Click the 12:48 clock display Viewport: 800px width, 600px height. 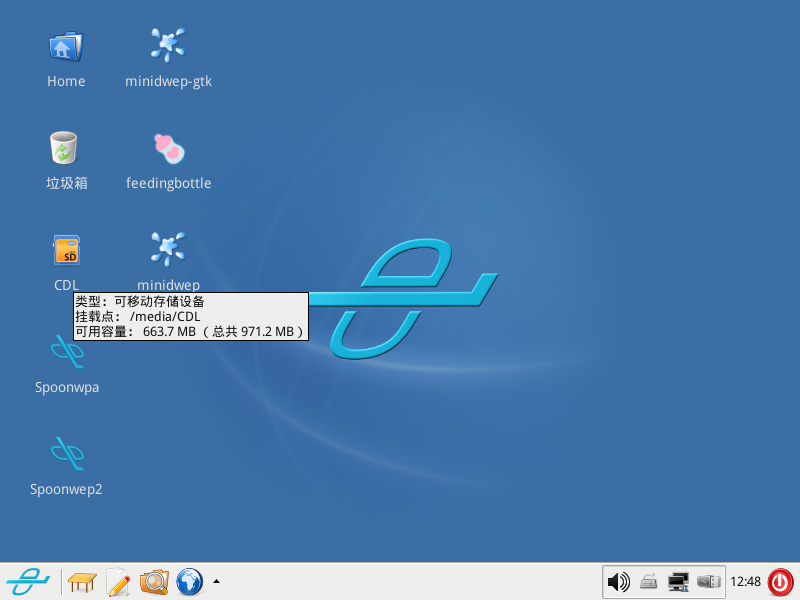coord(745,581)
